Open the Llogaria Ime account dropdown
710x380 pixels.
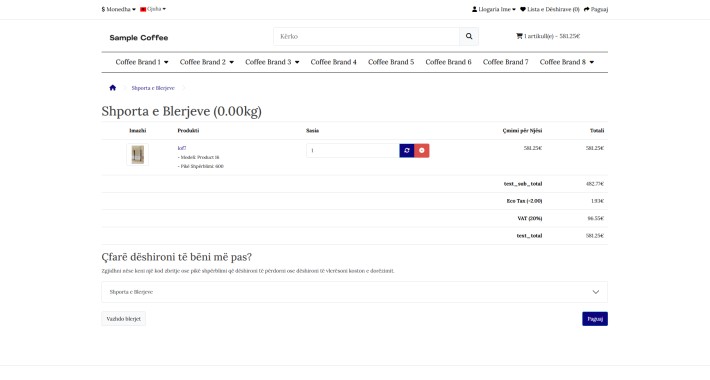494,9
